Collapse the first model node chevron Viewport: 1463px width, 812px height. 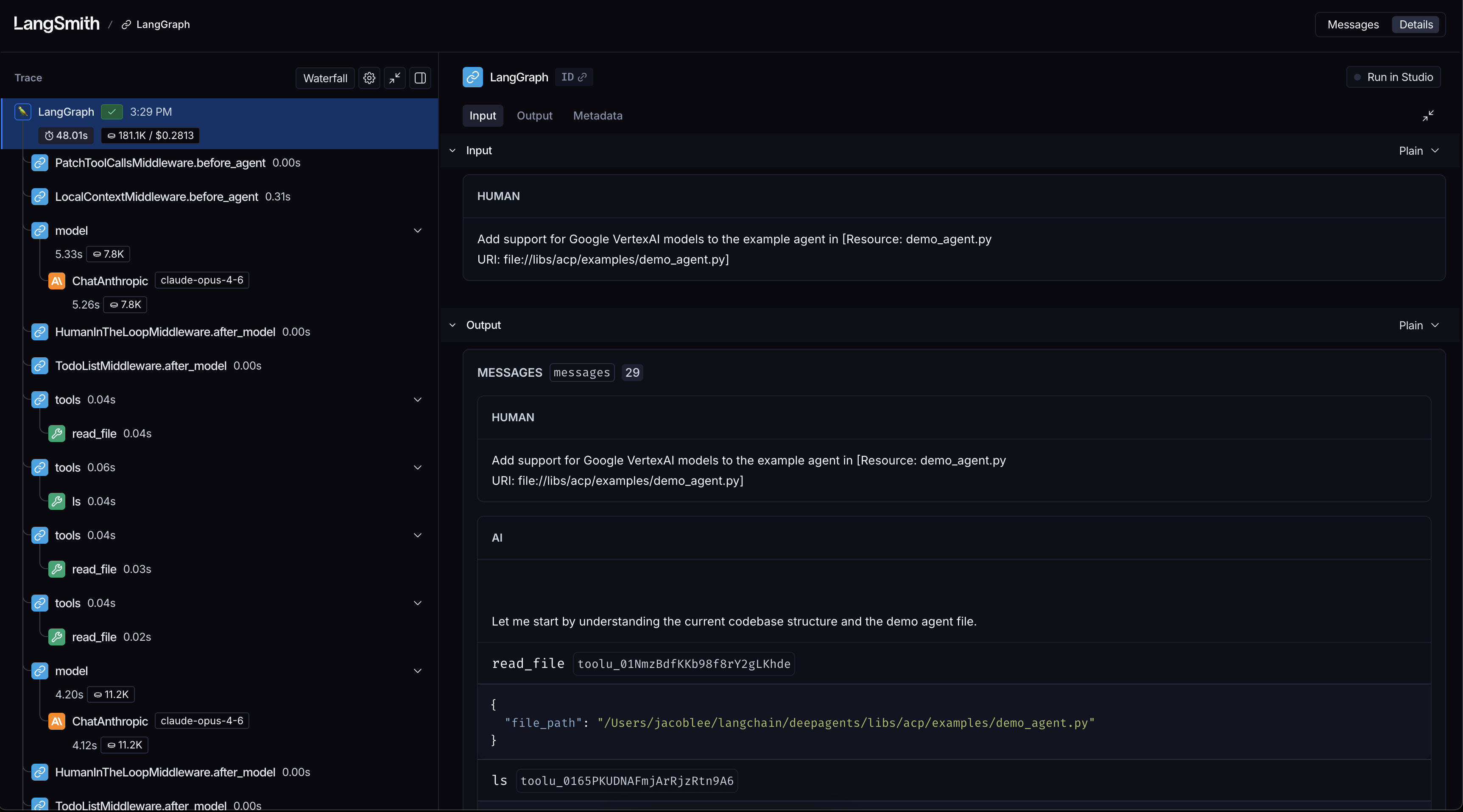click(417, 231)
